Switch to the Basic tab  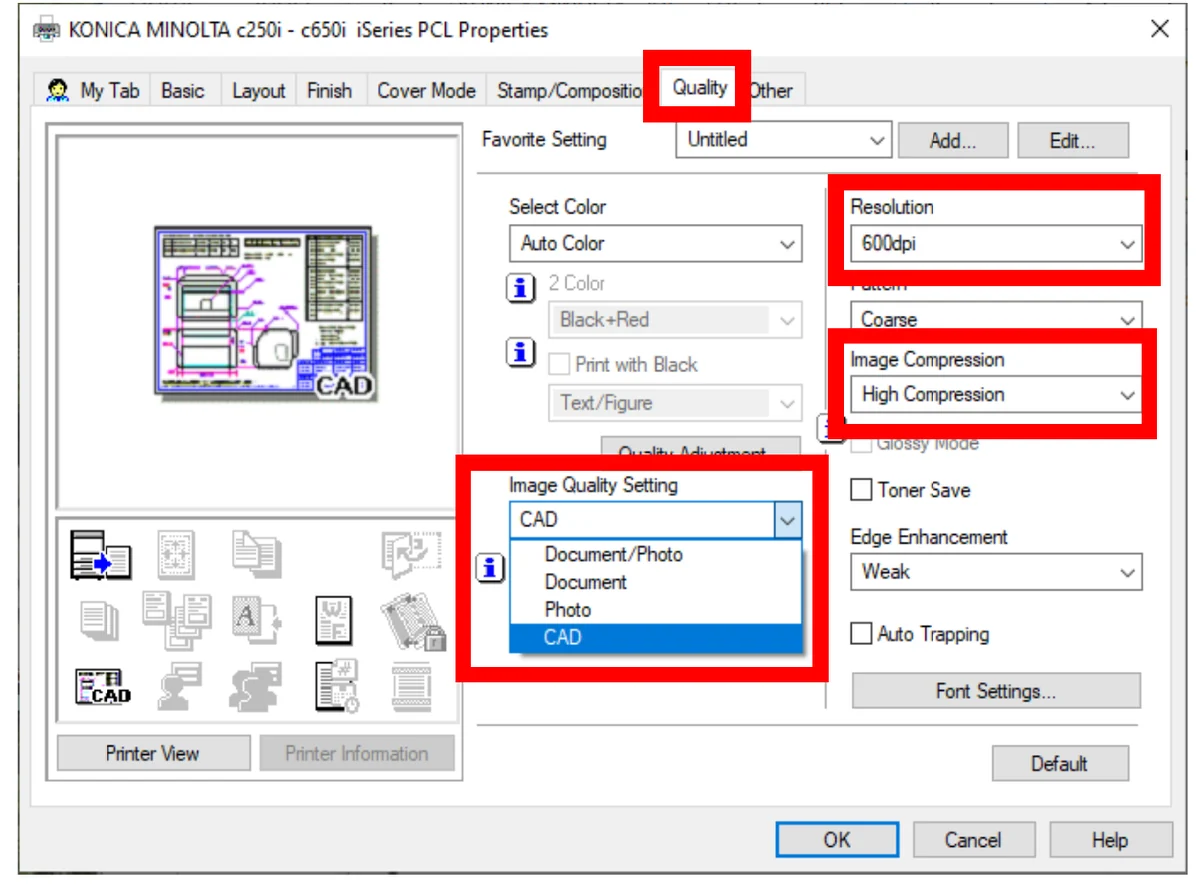182,90
